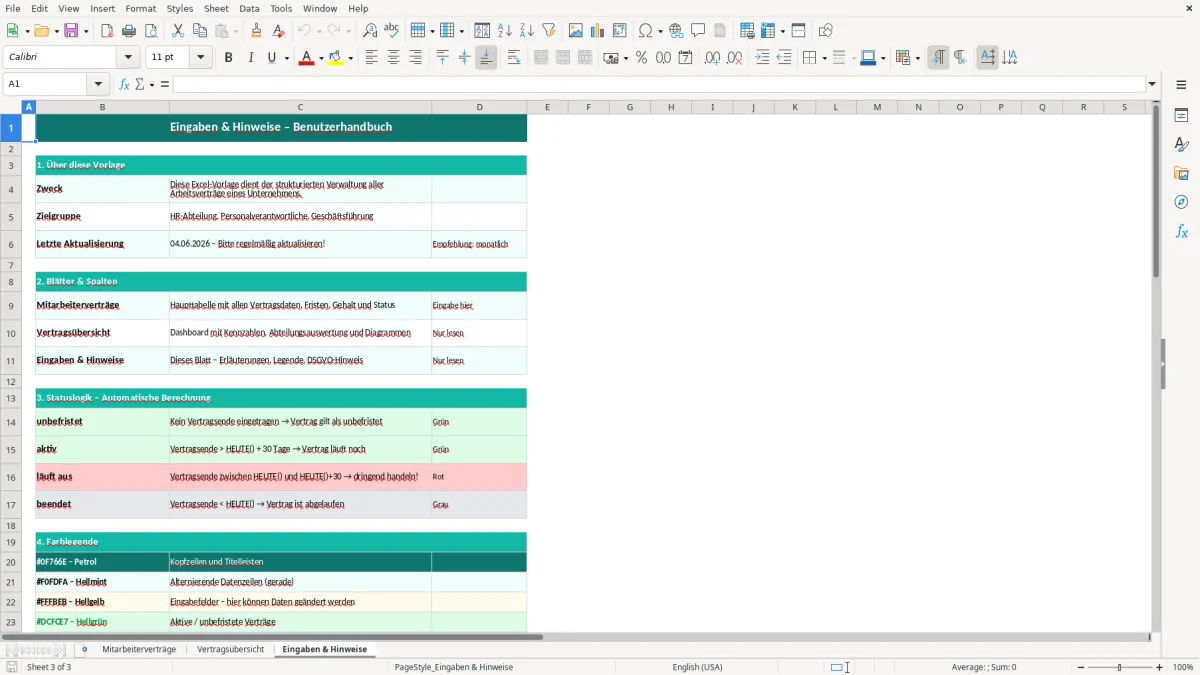Screen dimensions: 1200x675
Task: Select column D header
Action: click(479, 107)
